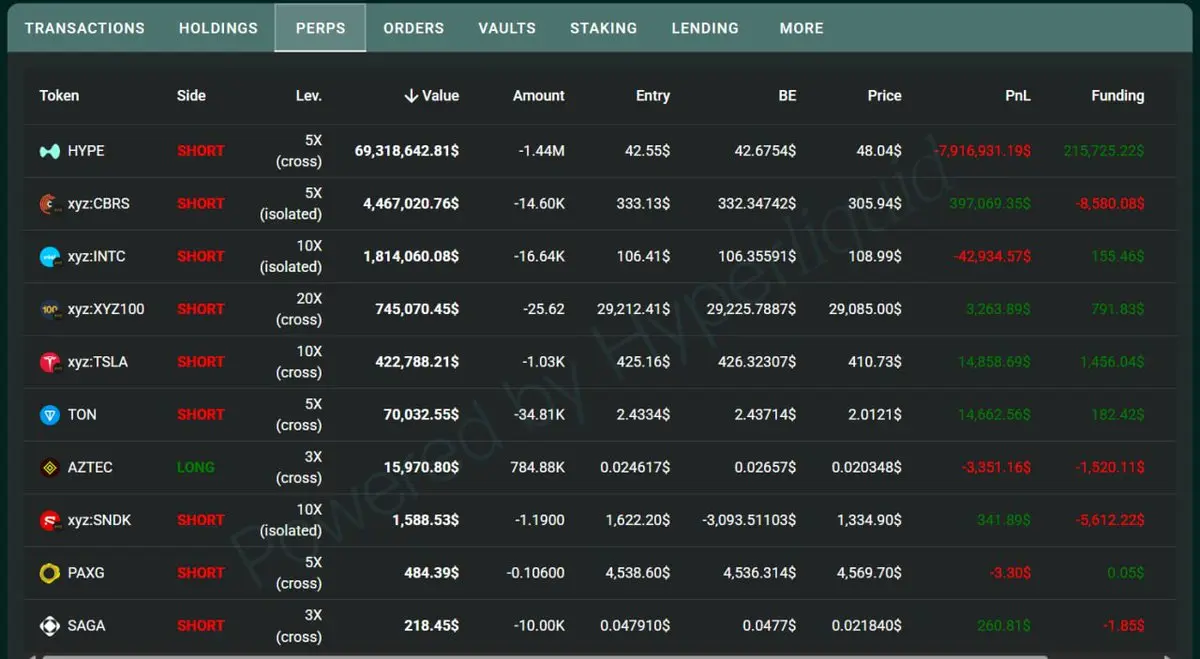Image resolution: width=1200 pixels, height=659 pixels.
Task: Click xyz:XYZ100 price 29,085.00$
Action: click(x=865, y=309)
